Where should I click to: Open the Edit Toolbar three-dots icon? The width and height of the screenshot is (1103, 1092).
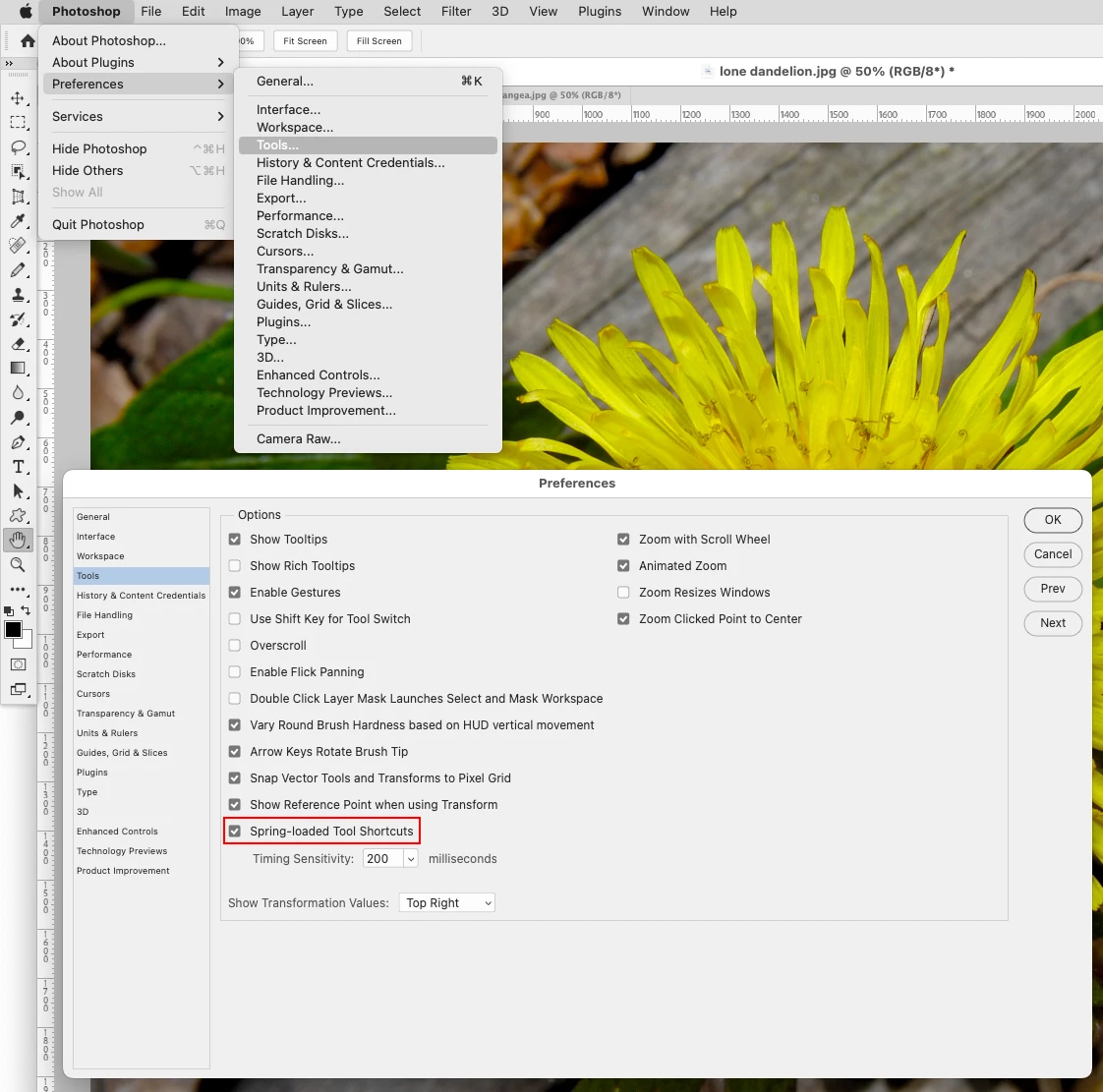(x=18, y=589)
